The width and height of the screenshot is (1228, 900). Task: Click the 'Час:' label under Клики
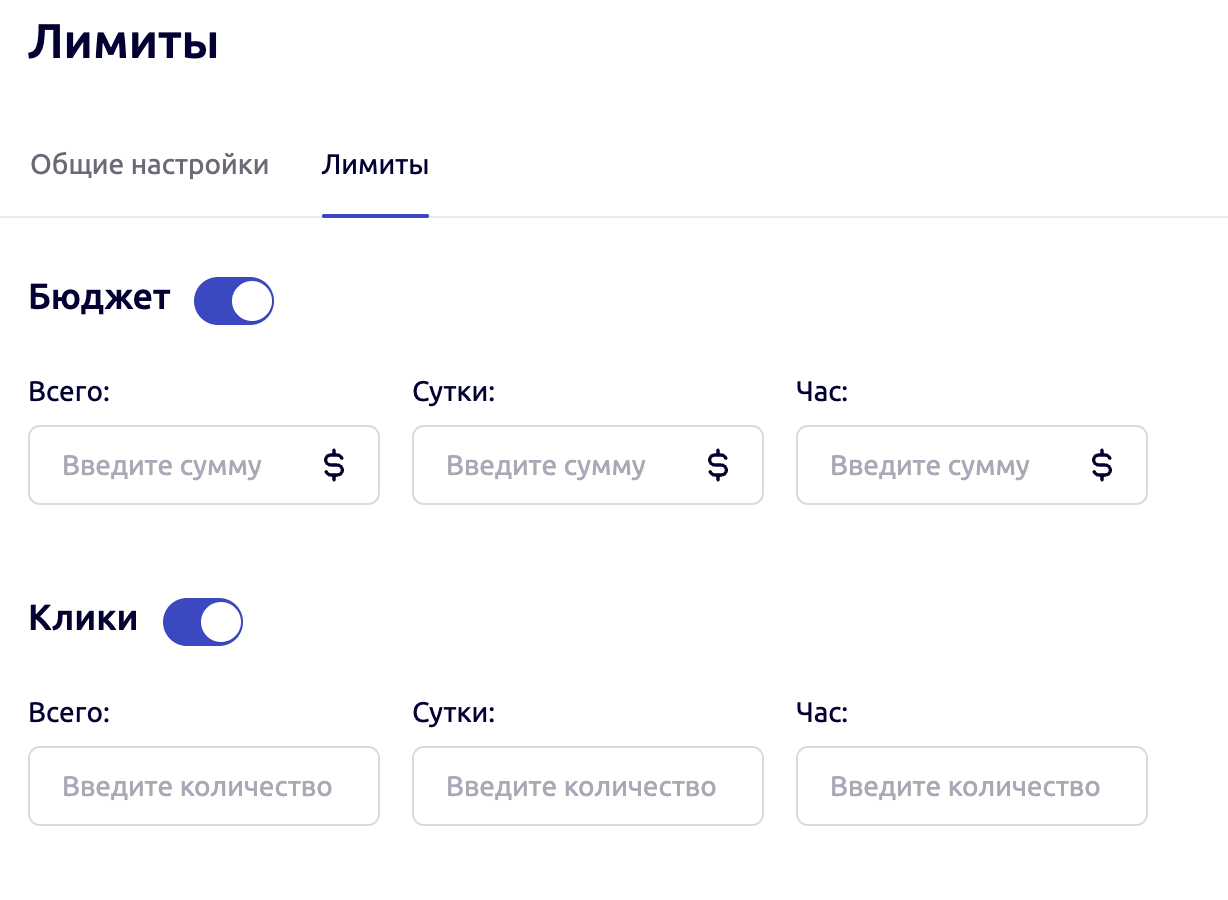click(x=820, y=712)
